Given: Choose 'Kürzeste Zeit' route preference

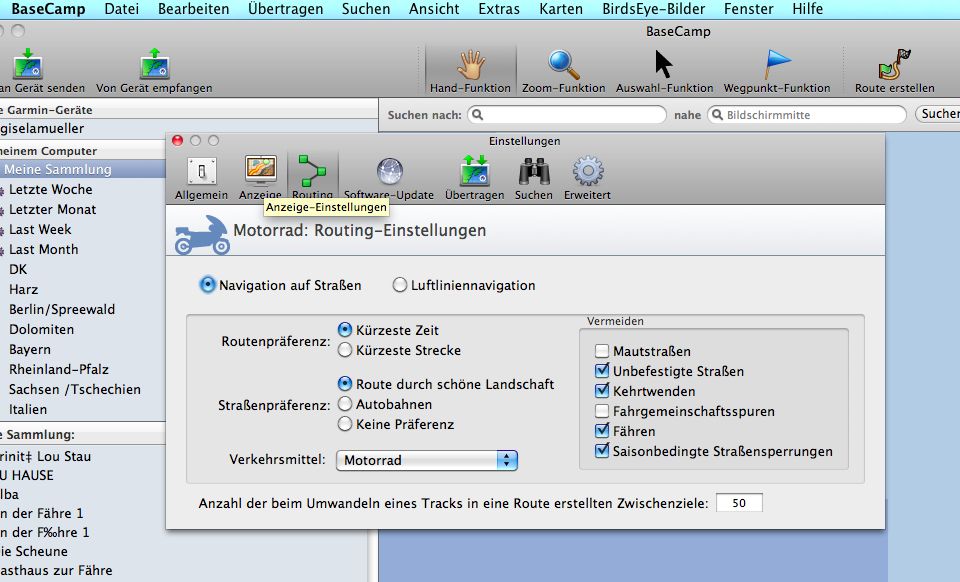Looking at the screenshot, I should (x=345, y=330).
